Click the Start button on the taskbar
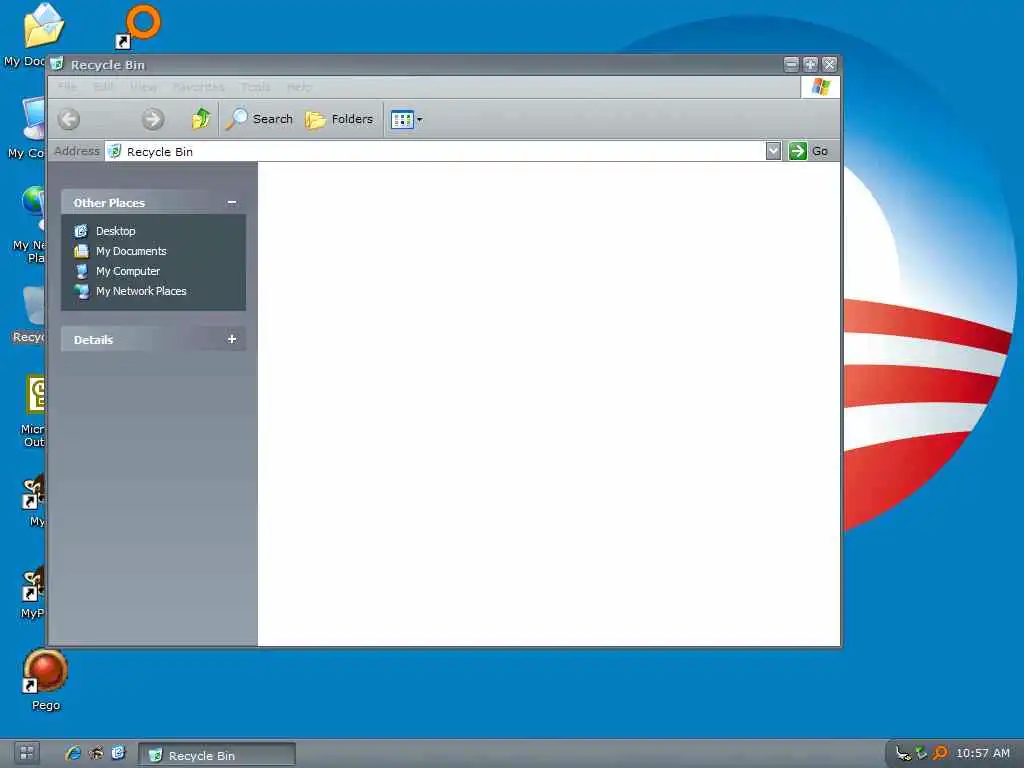This screenshot has width=1024, height=768. point(27,752)
